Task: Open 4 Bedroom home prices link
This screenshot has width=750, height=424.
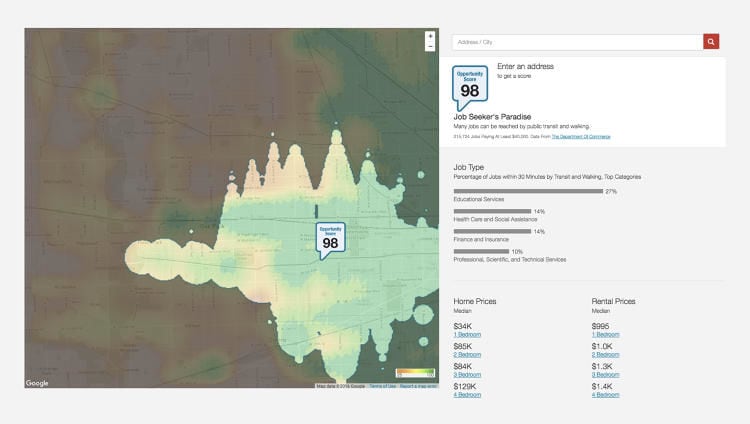Action: tap(467, 394)
